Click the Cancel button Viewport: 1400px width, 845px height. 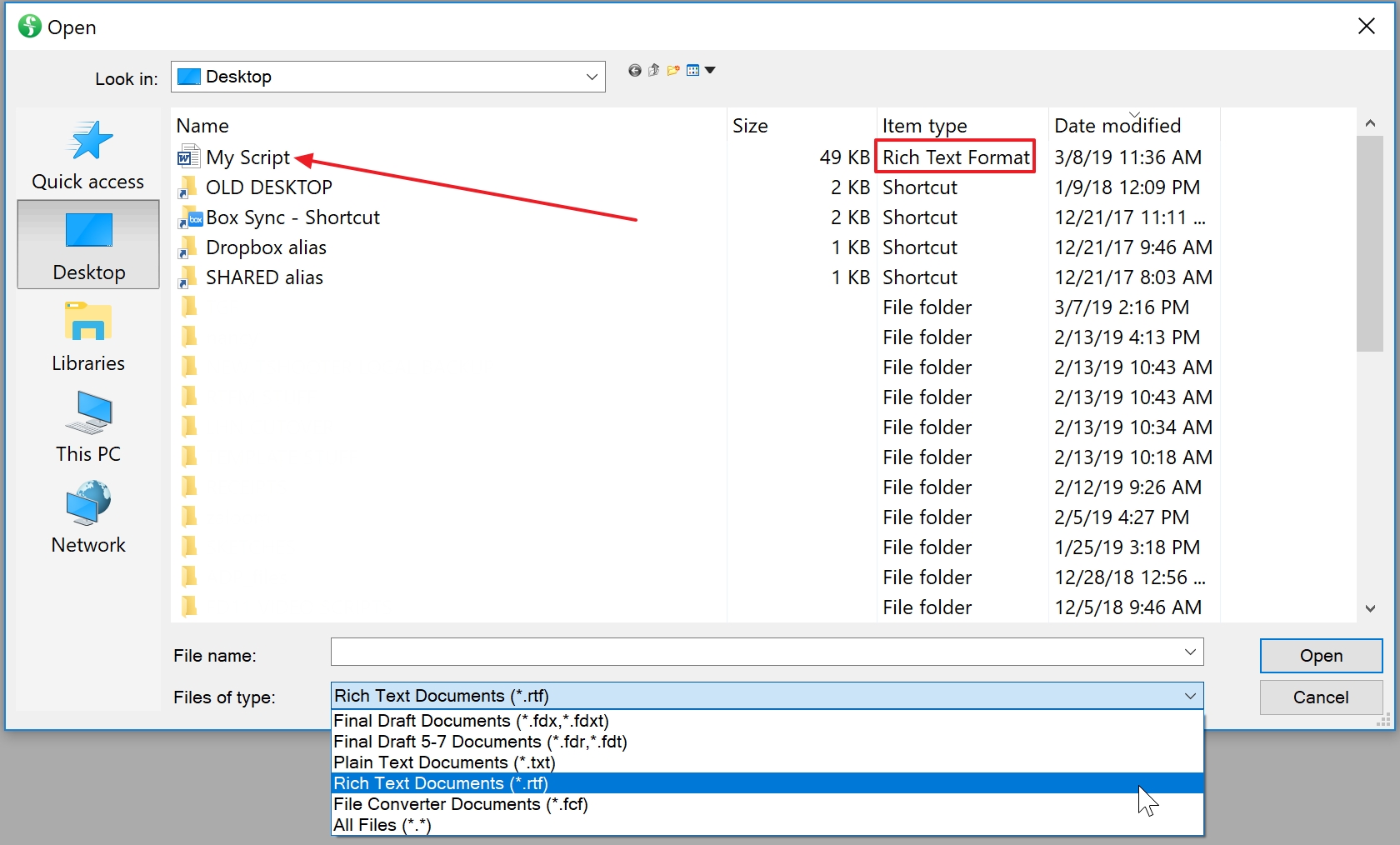[1320, 697]
